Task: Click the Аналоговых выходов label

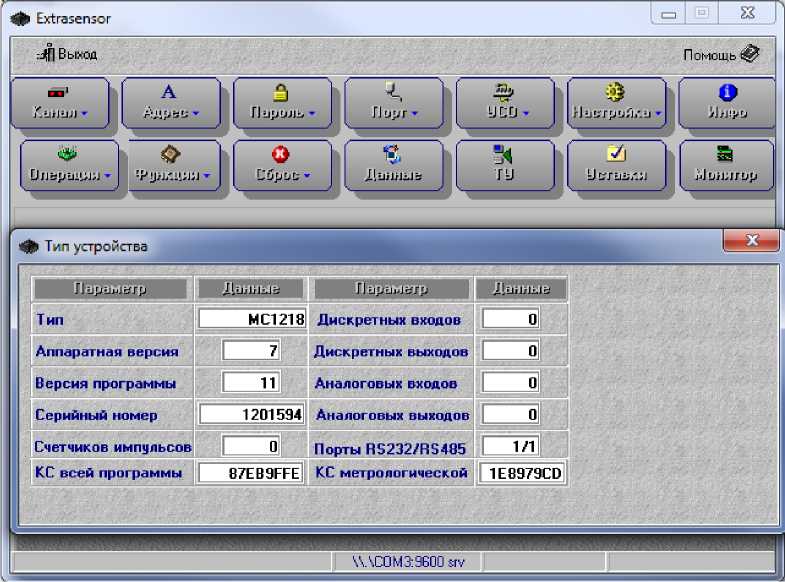Action: (392, 415)
